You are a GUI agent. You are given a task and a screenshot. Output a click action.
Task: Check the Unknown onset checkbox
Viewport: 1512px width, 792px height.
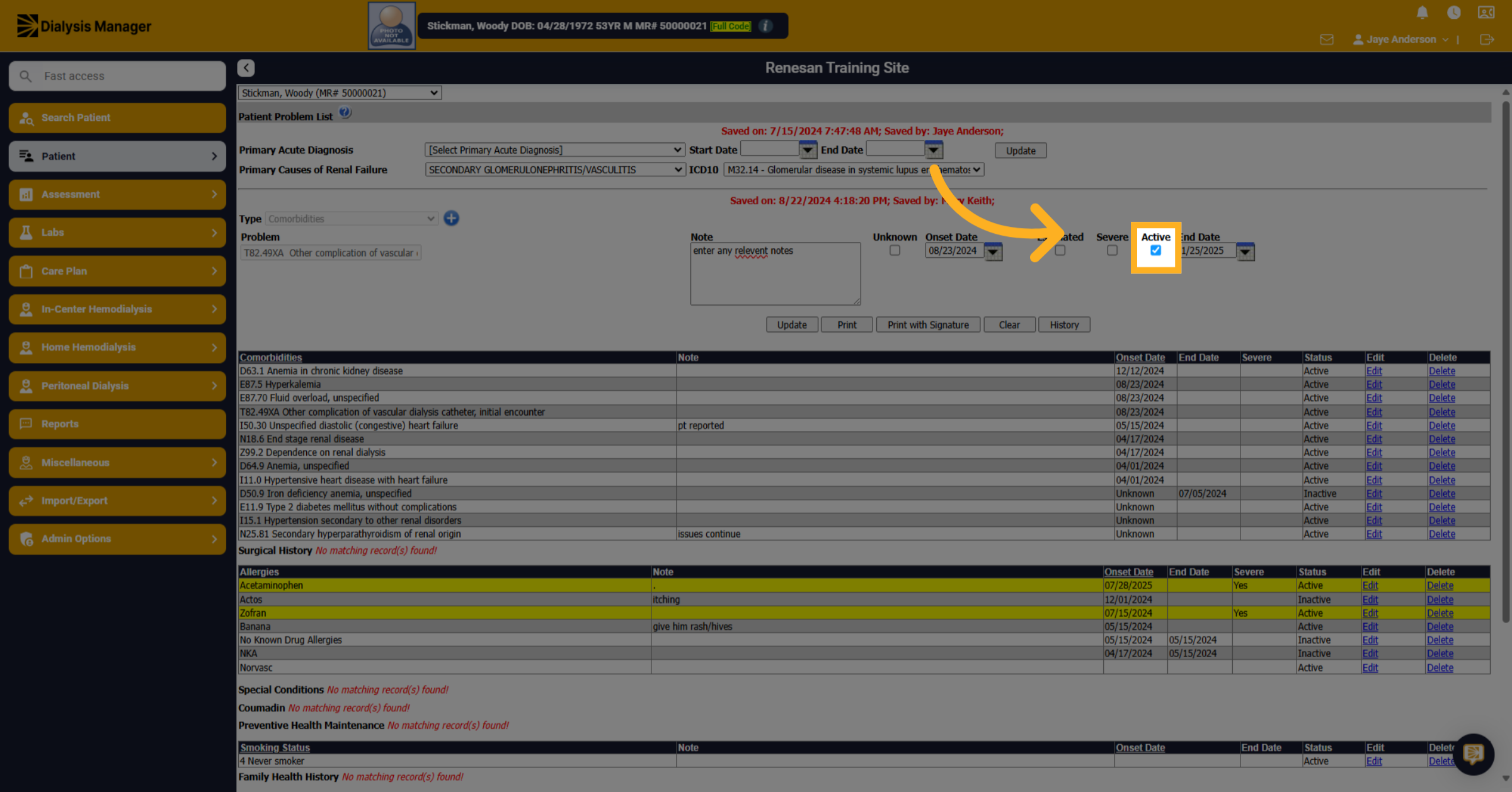(x=895, y=250)
